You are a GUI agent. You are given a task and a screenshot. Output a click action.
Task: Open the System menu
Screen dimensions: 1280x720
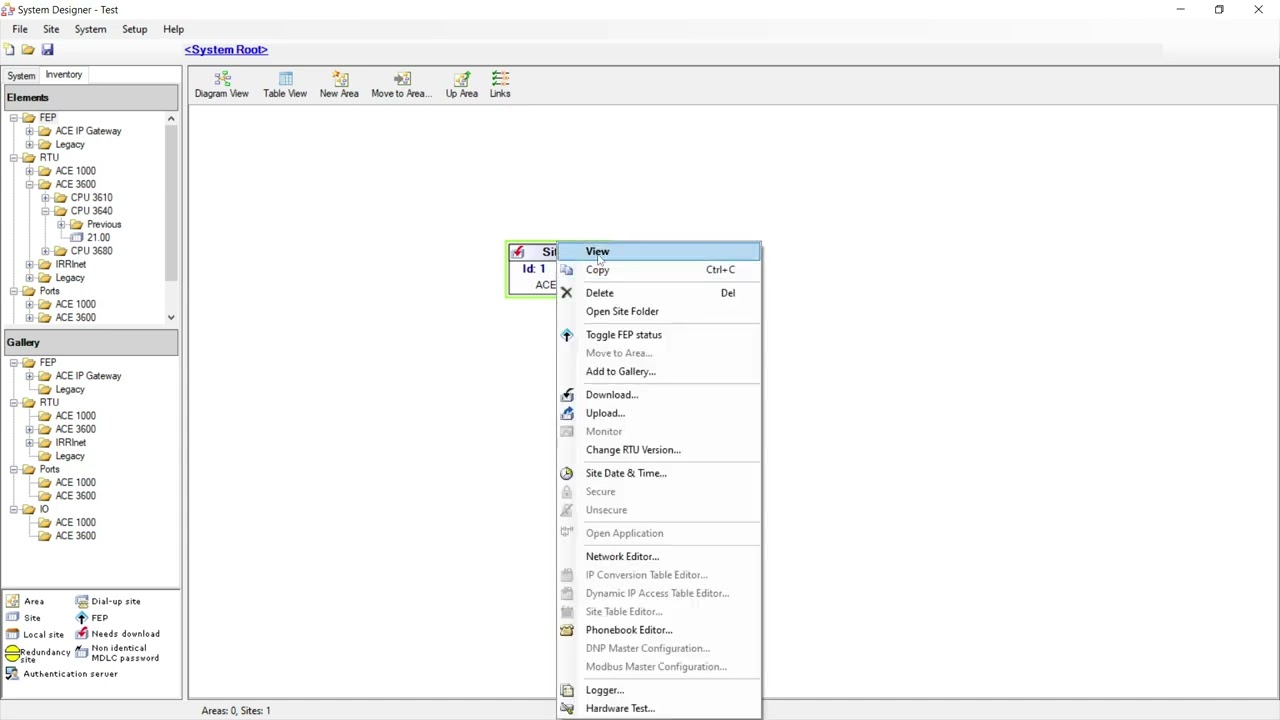(90, 29)
